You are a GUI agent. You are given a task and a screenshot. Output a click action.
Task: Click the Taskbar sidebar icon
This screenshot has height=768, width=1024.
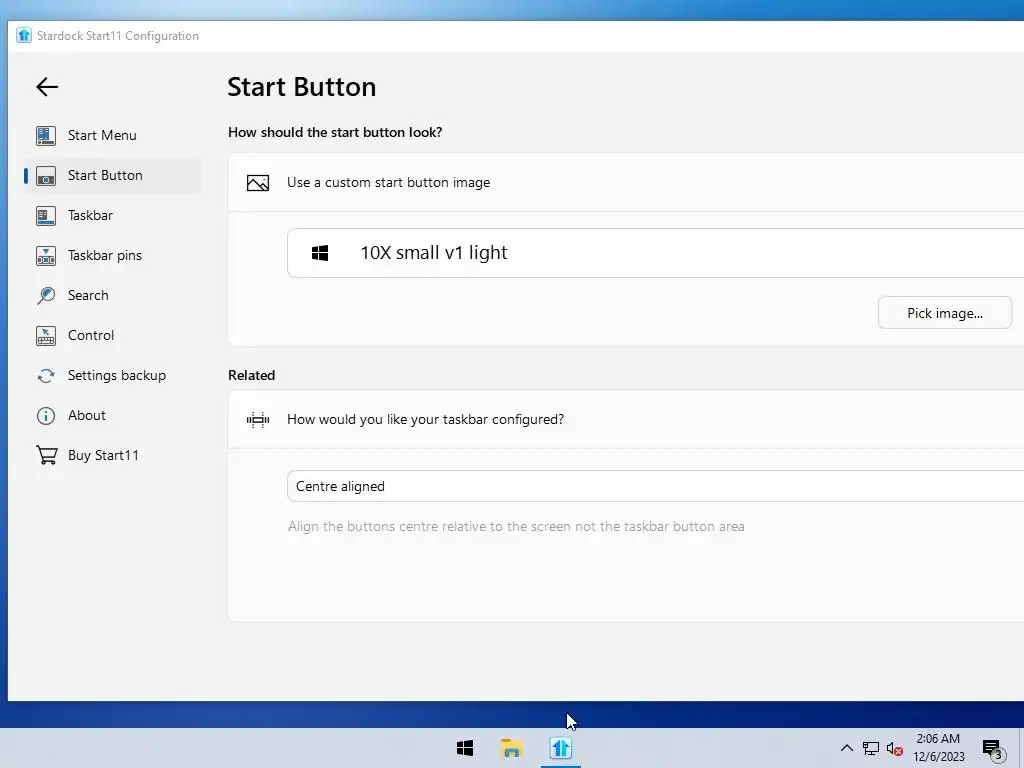pyautogui.click(x=46, y=216)
